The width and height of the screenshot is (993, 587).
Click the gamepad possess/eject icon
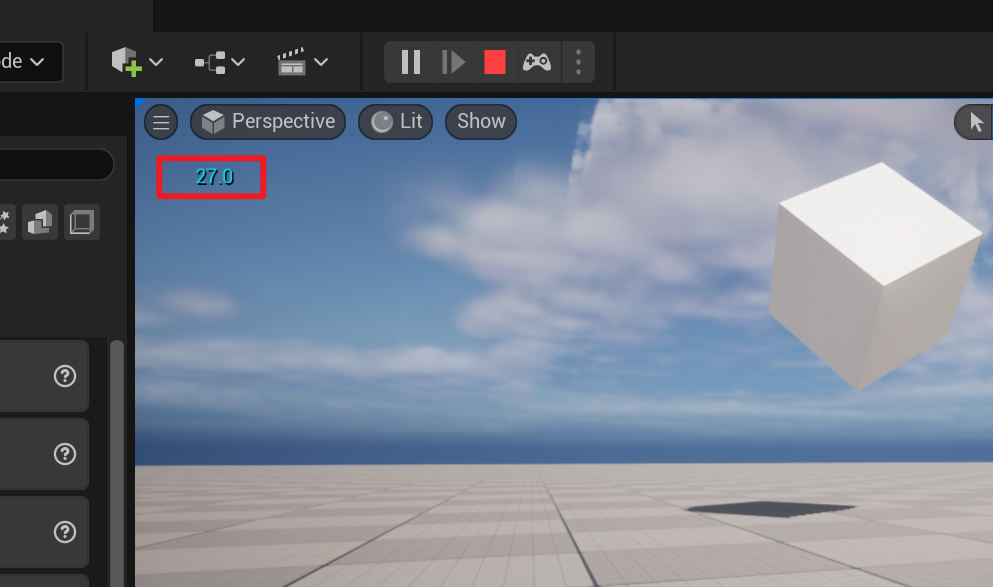point(536,62)
